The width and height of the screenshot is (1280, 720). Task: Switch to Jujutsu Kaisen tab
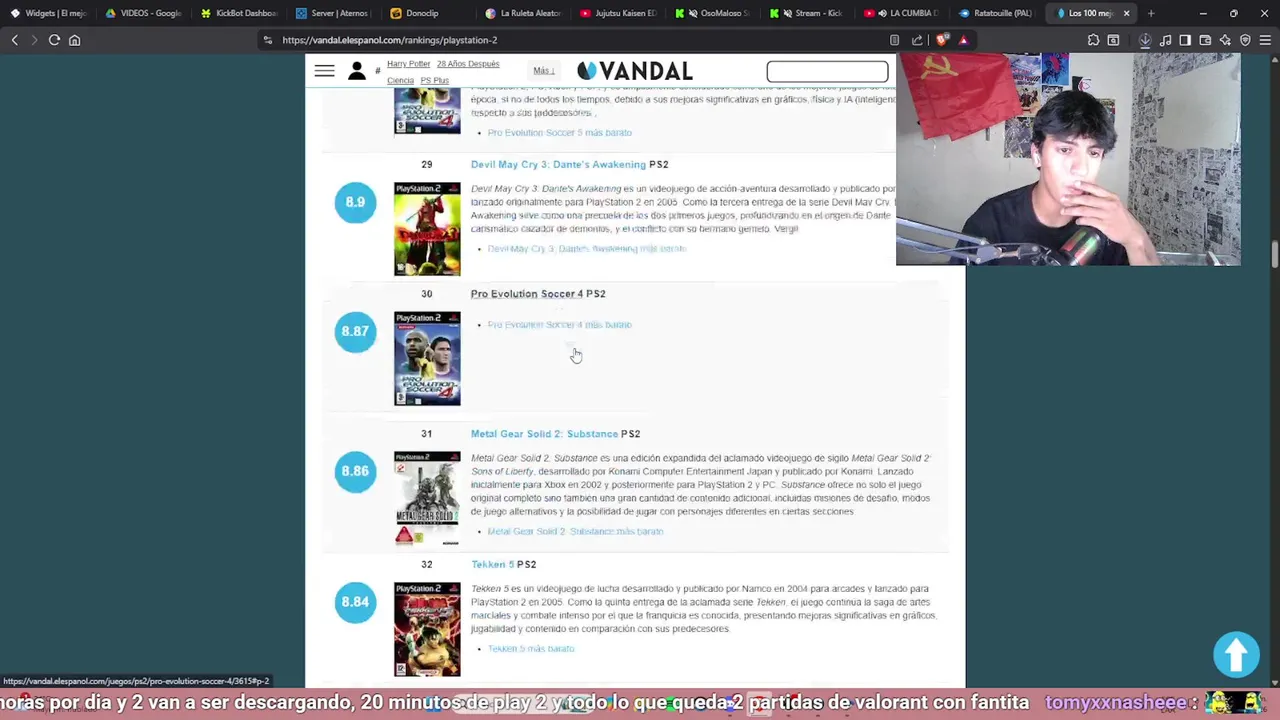(x=619, y=13)
